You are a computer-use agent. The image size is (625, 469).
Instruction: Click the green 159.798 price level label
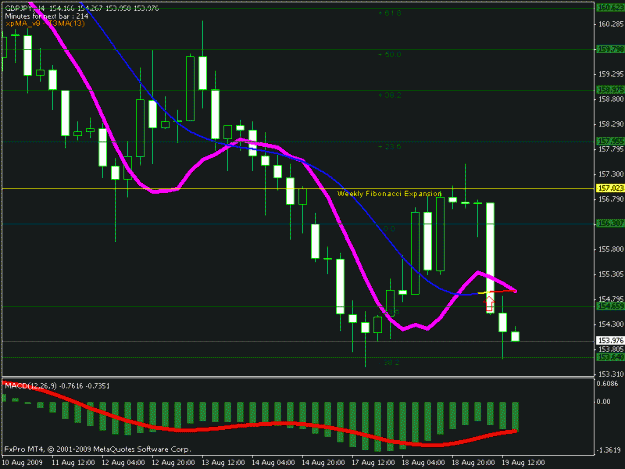click(x=610, y=49)
